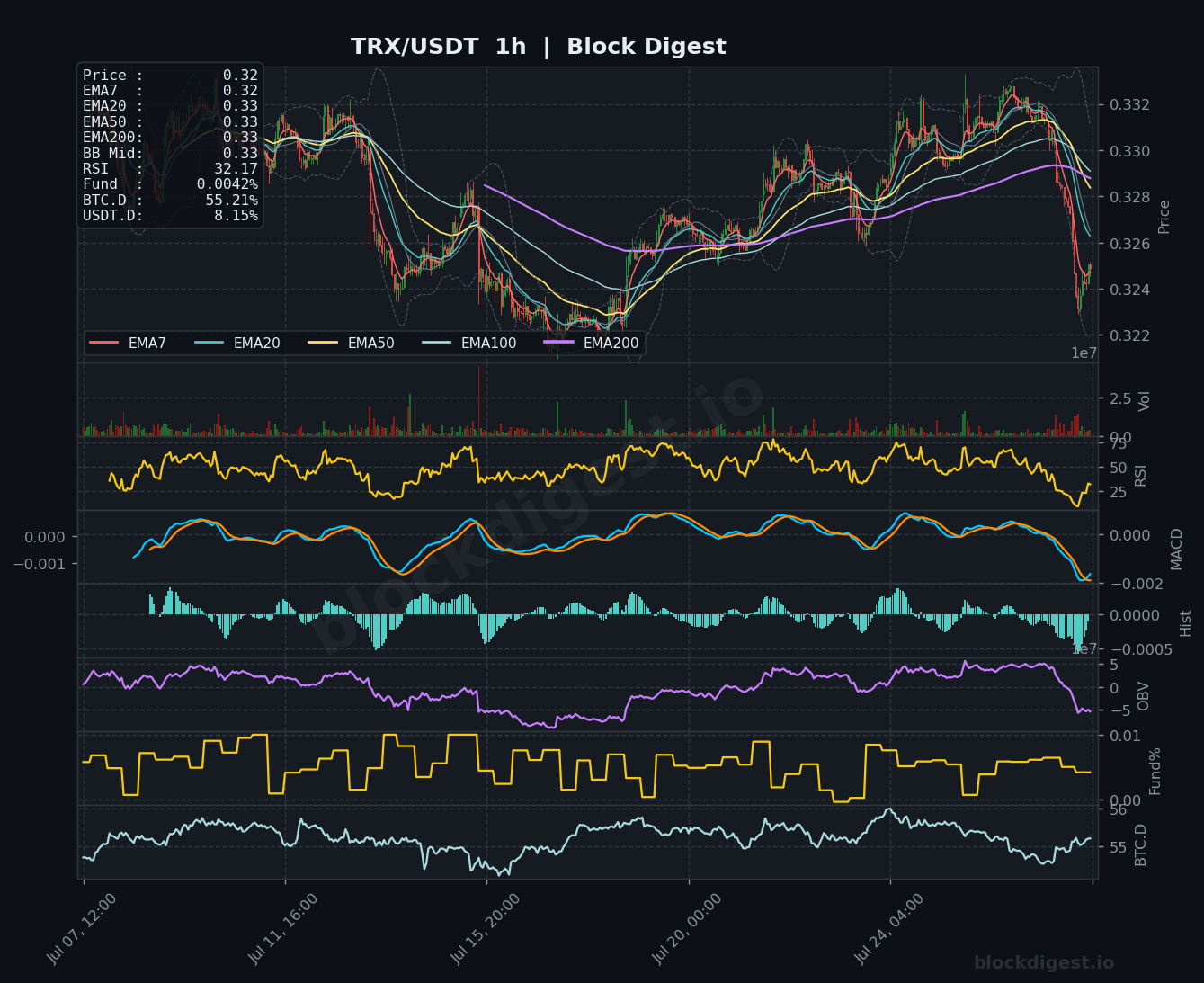Click the Price row in stats box
This screenshot has height=983, width=1204.
pos(170,76)
